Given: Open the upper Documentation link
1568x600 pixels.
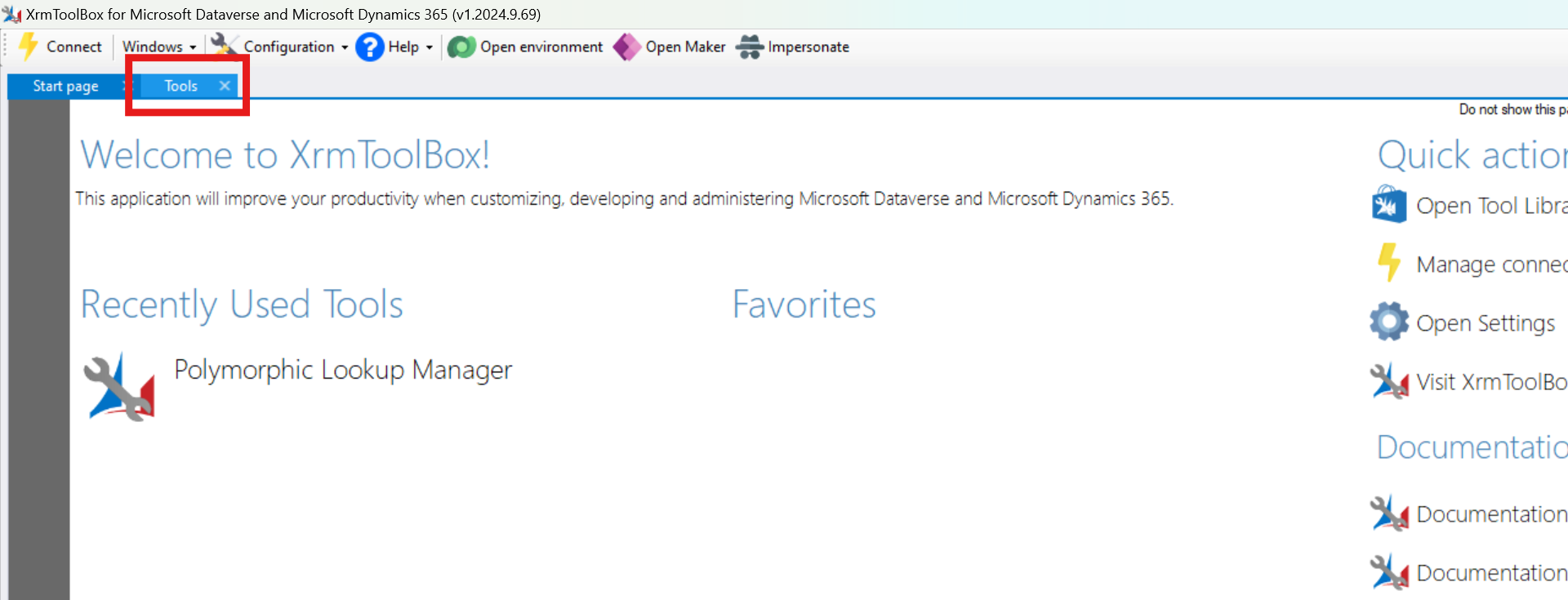Looking at the screenshot, I should tap(1490, 514).
